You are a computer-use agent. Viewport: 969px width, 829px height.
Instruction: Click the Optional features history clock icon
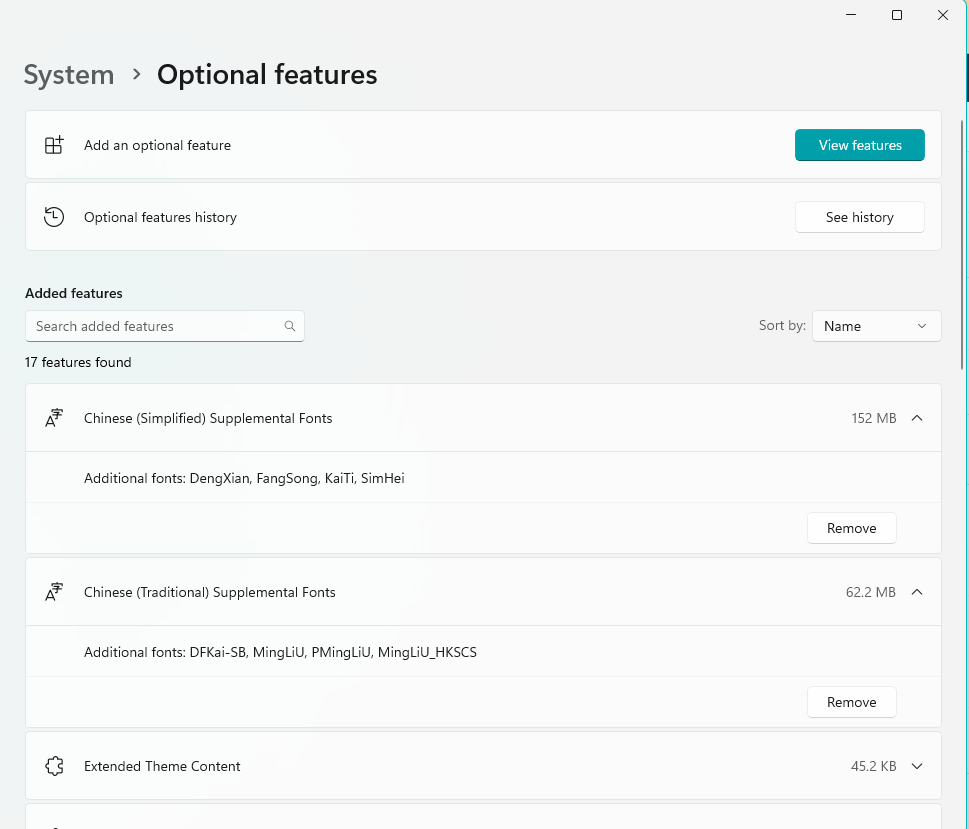[54, 217]
